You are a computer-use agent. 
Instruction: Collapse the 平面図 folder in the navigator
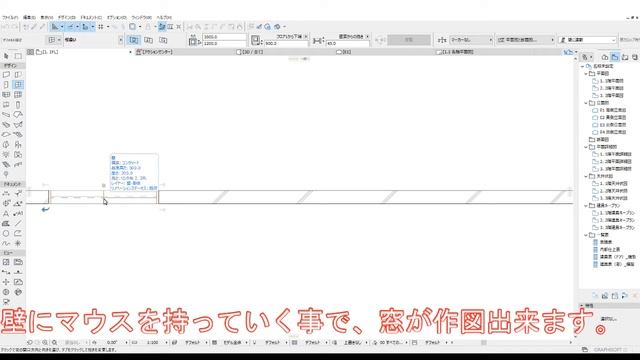(586, 73)
